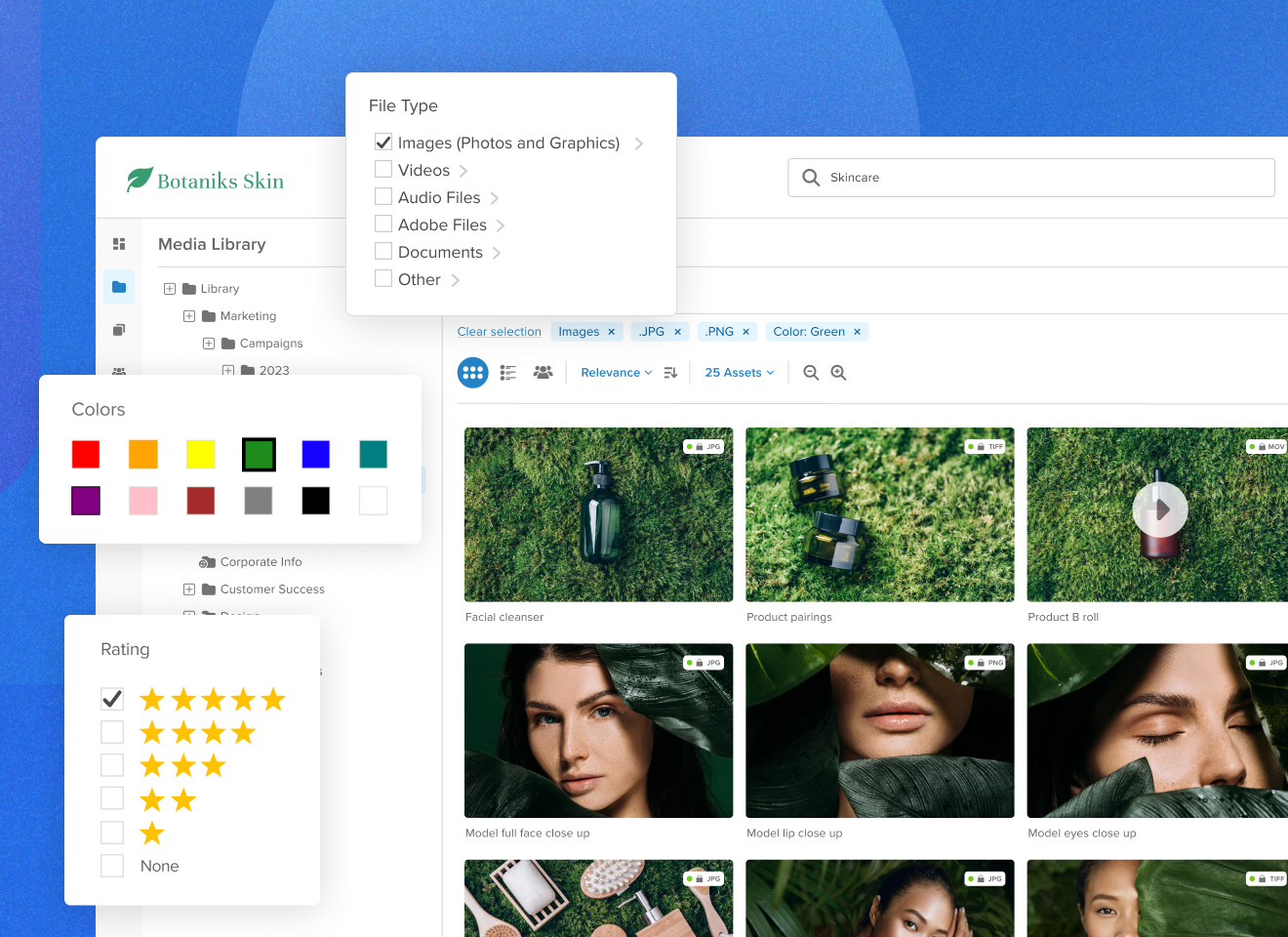The height and width of the screenshot is (937, 1288).
Task: Click the Clear selection link
Action: pyautogui.click(x=500, y=332)
